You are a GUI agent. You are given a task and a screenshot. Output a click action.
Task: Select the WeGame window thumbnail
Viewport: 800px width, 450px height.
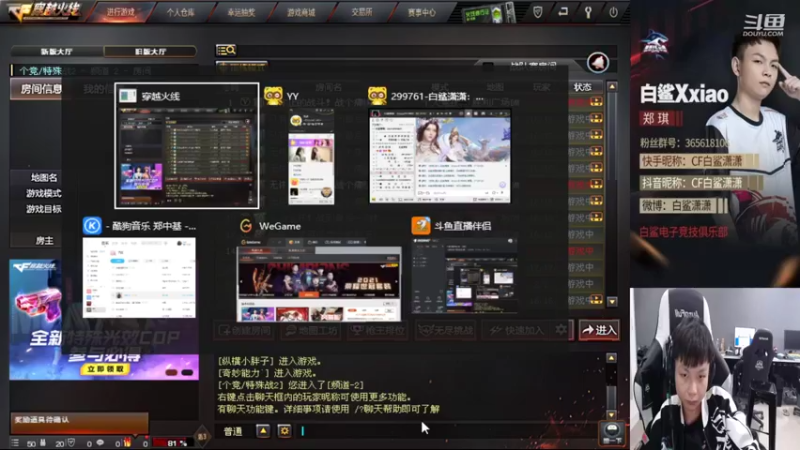click(x=319, y=280)
